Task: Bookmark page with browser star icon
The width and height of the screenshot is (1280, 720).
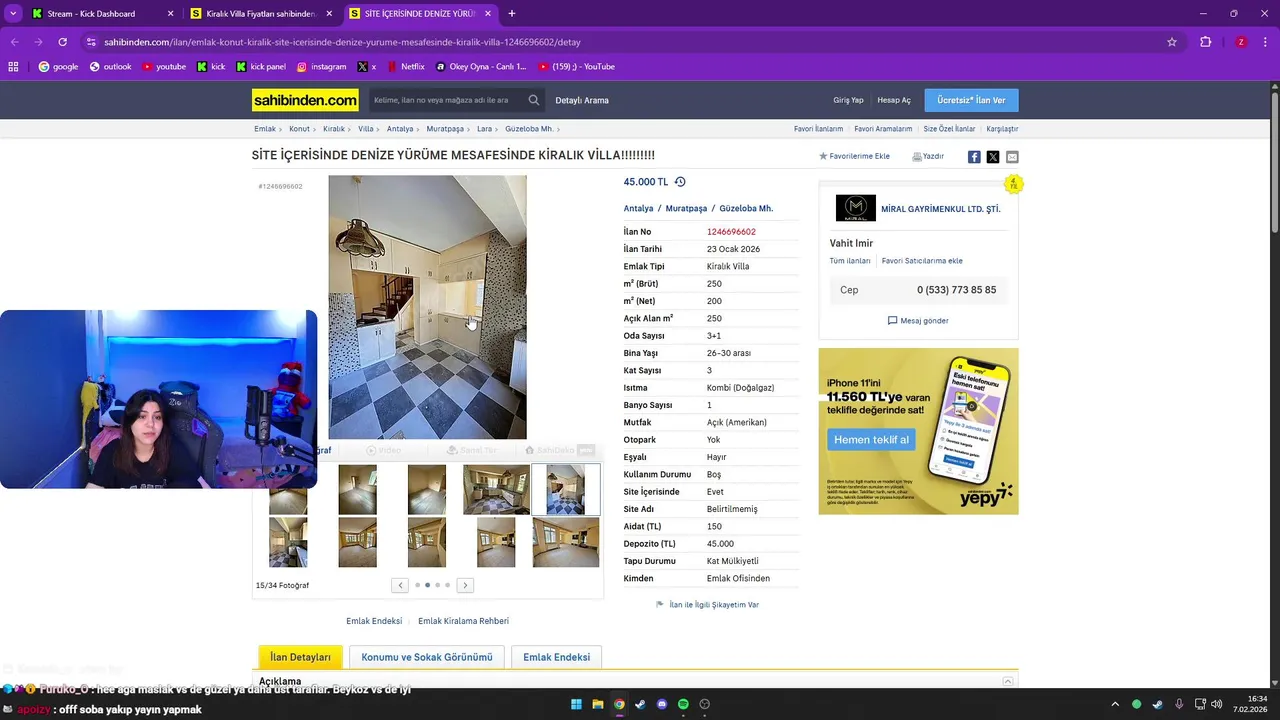Action: click(1172, 42)
